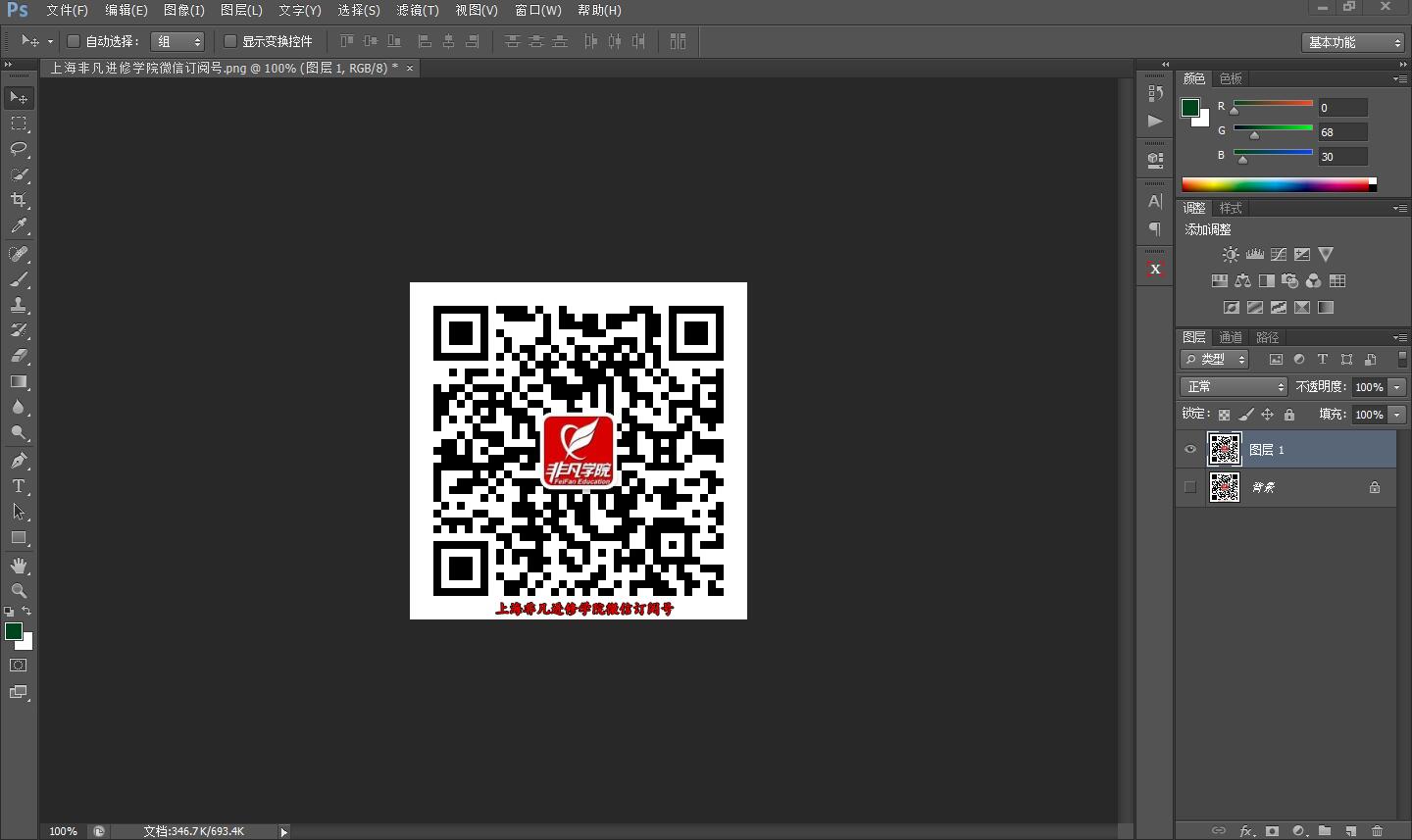Enable 自动选择 checkbox

point(74,41)
